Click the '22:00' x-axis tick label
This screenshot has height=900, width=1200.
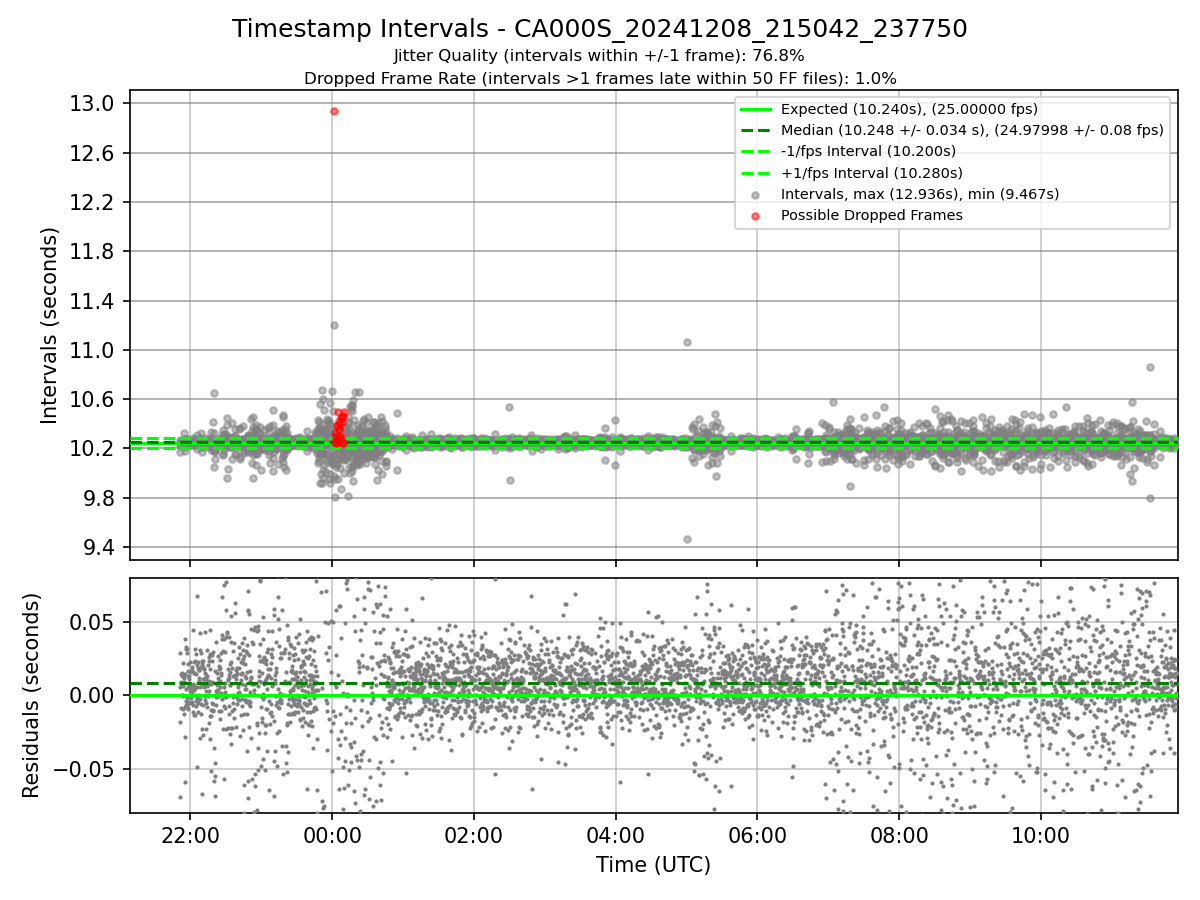point(190,834)
